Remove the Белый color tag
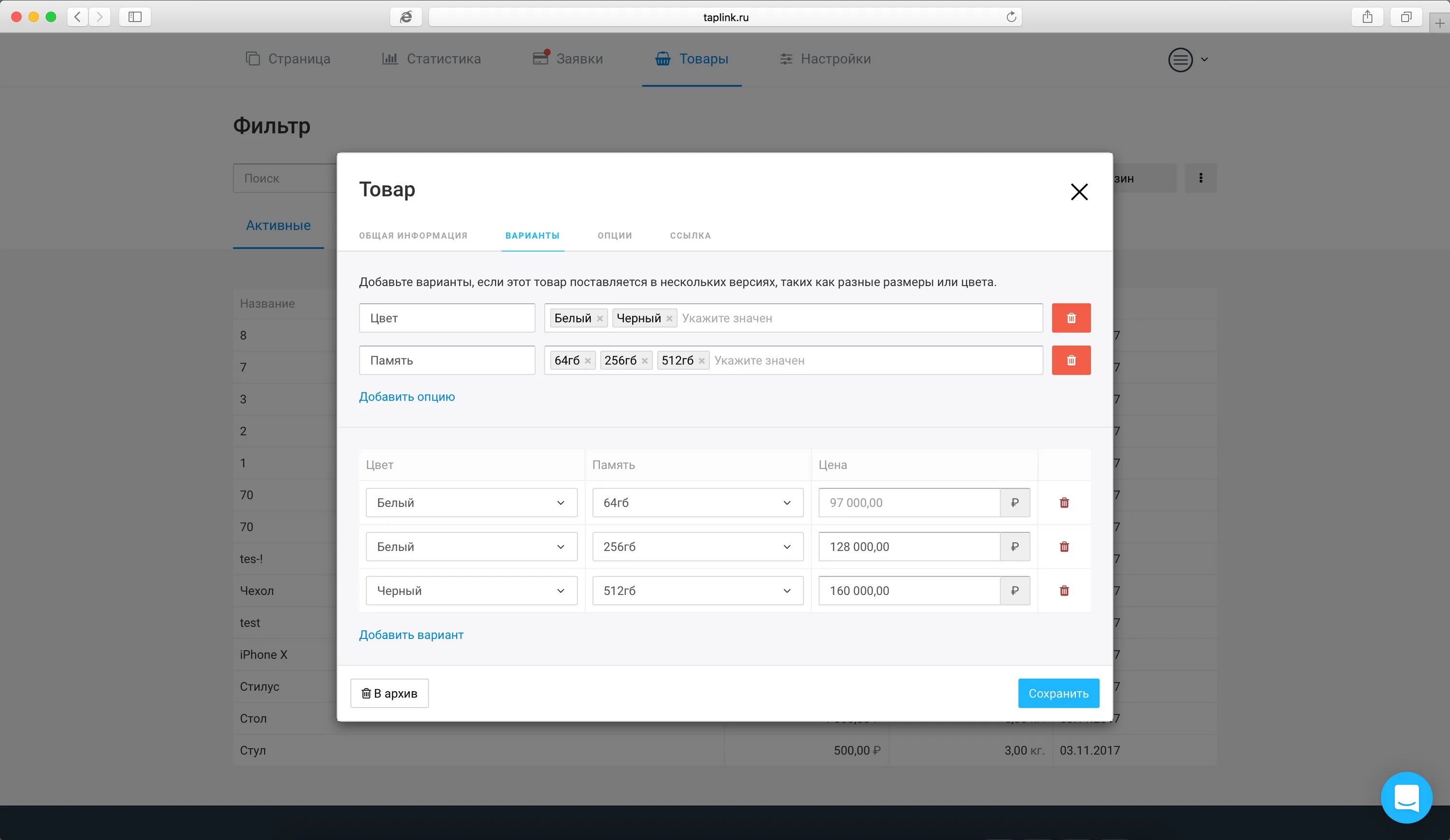Image resolution: width=1450 pixels, height=840 pixels. point(599,319)
